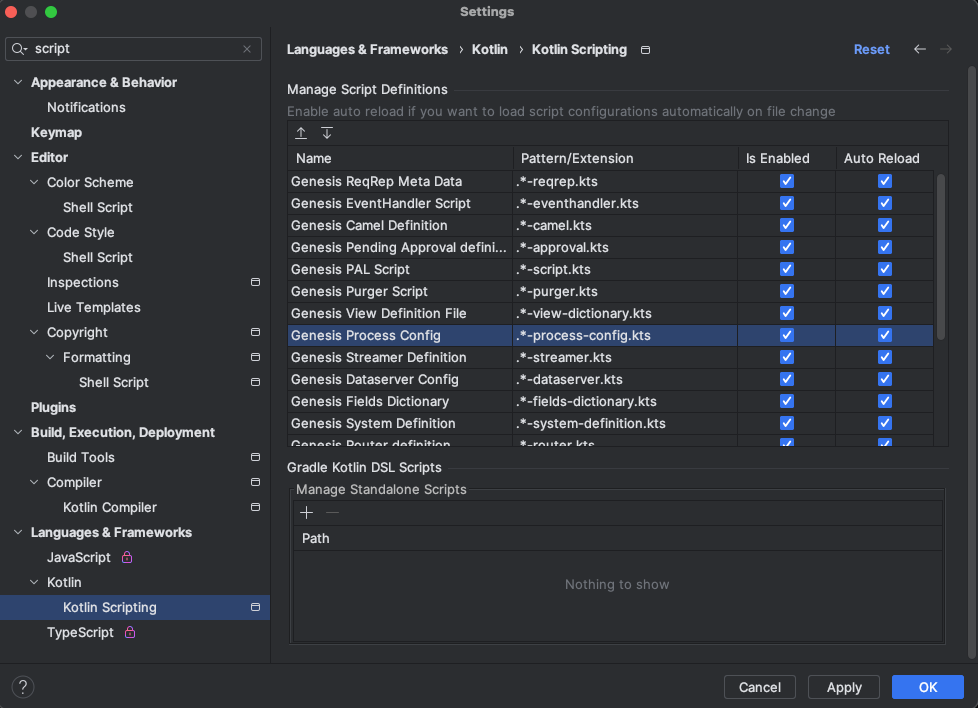This screenshot has width=978, height=708.
Task: Collapse the Kotlin node in sidebar
Action: [x=34, y=582]
